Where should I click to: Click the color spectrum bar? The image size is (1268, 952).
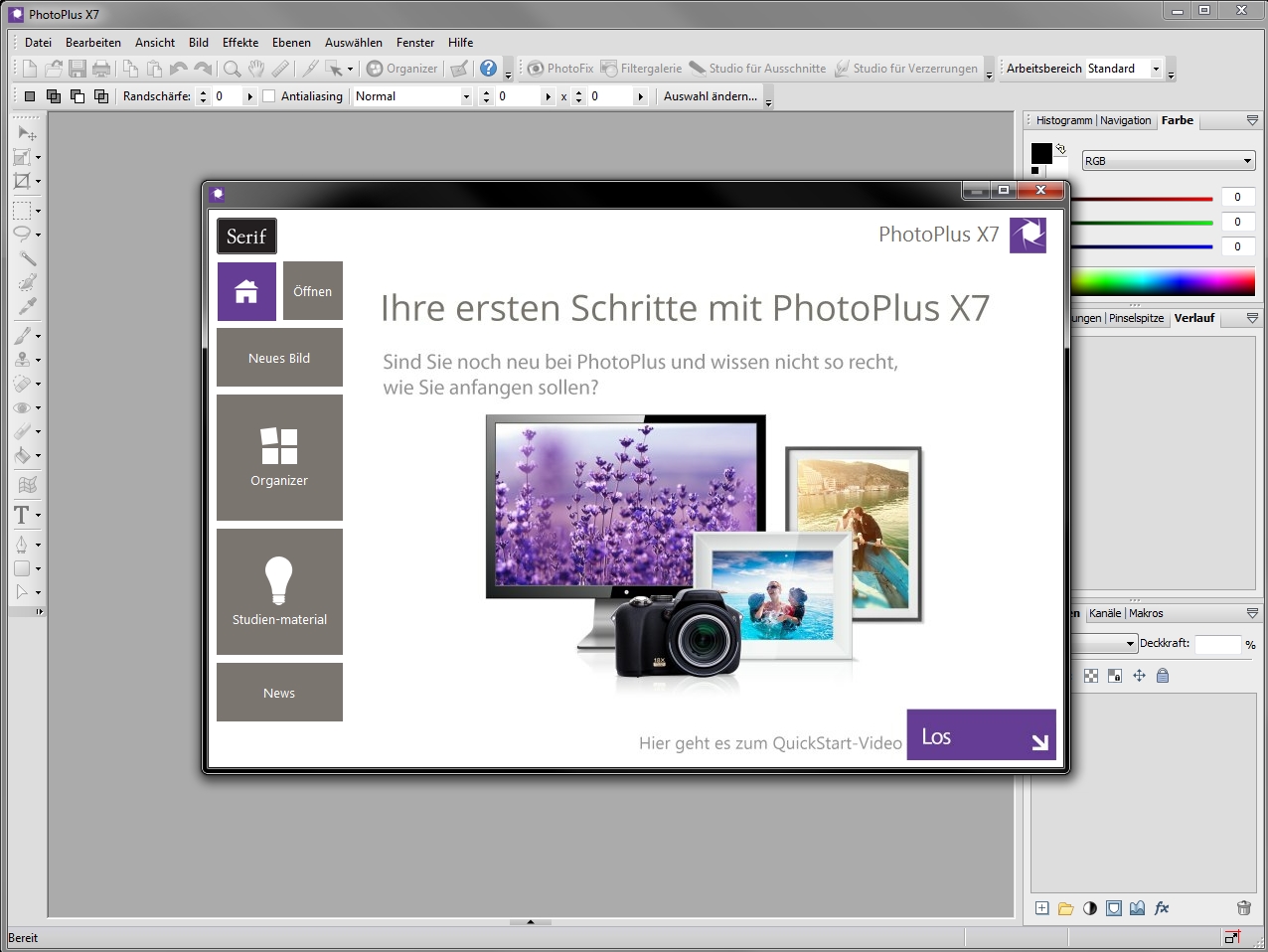click(1163, 281)
